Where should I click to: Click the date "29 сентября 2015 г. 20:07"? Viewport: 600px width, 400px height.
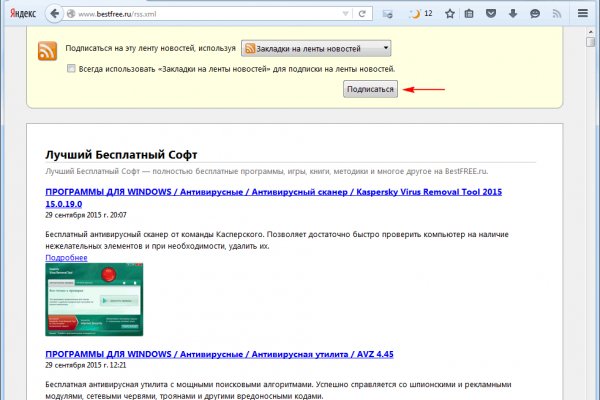coord(86,215)
